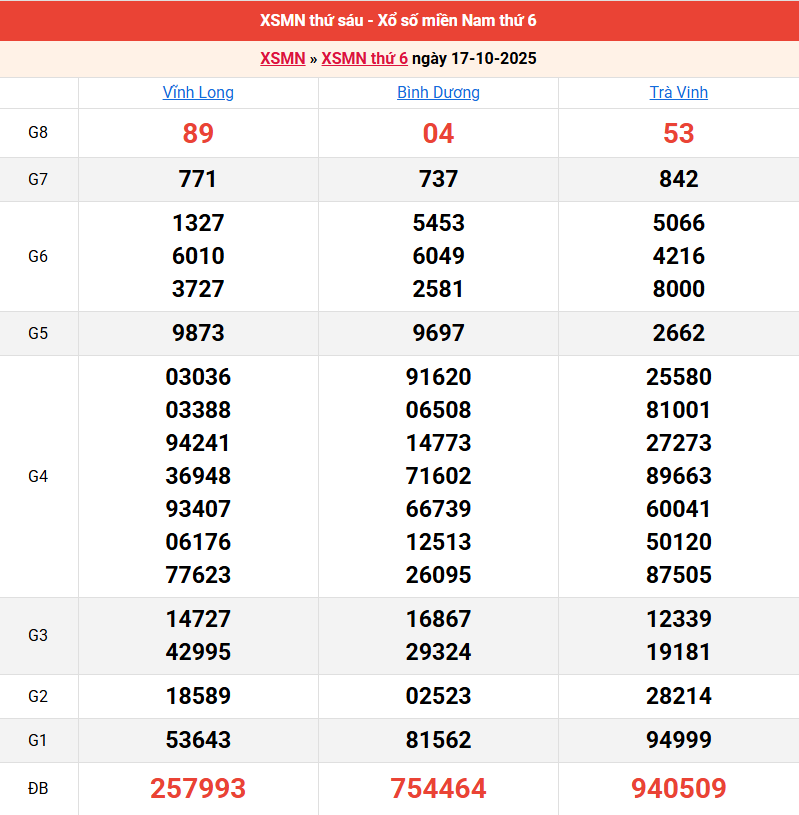Click the G1 number 53643
799x815 pixels.
tap(198, 740)
